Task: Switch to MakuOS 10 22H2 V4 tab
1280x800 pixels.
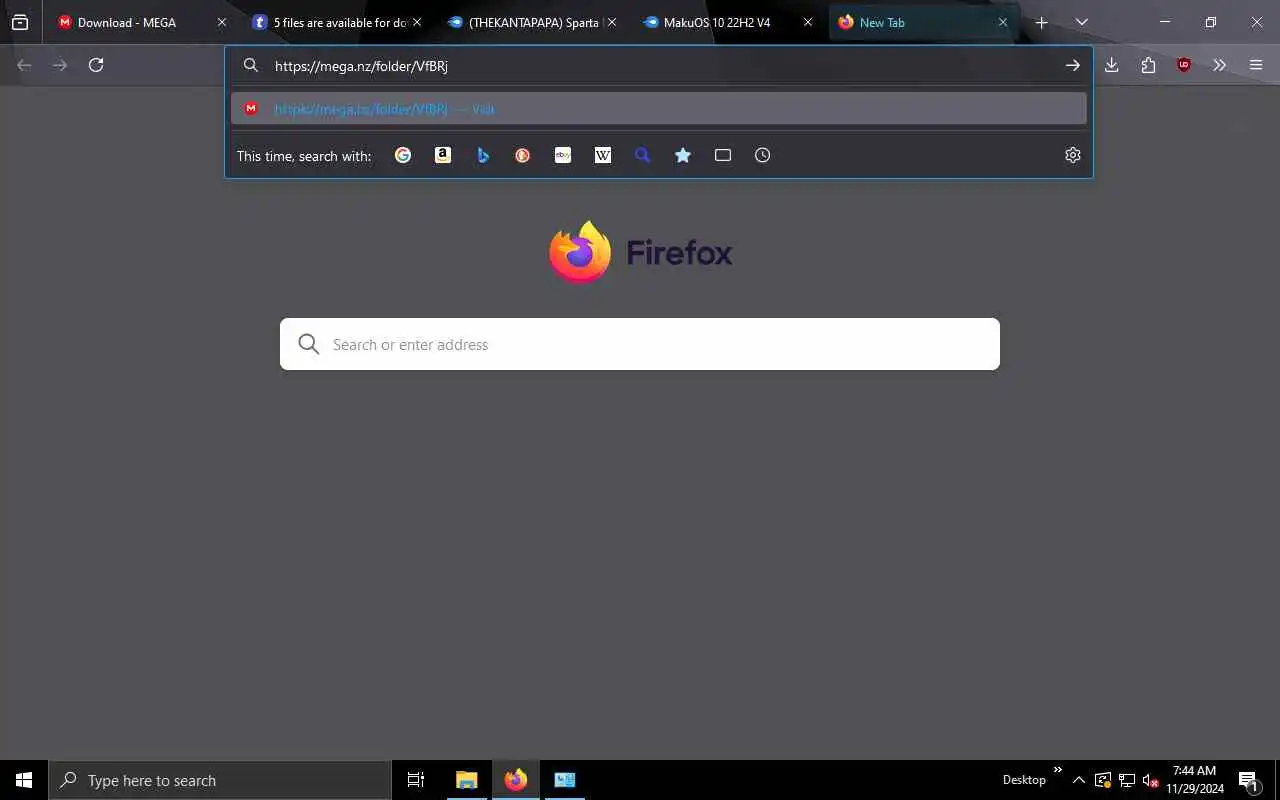Action: coord(727,22)
